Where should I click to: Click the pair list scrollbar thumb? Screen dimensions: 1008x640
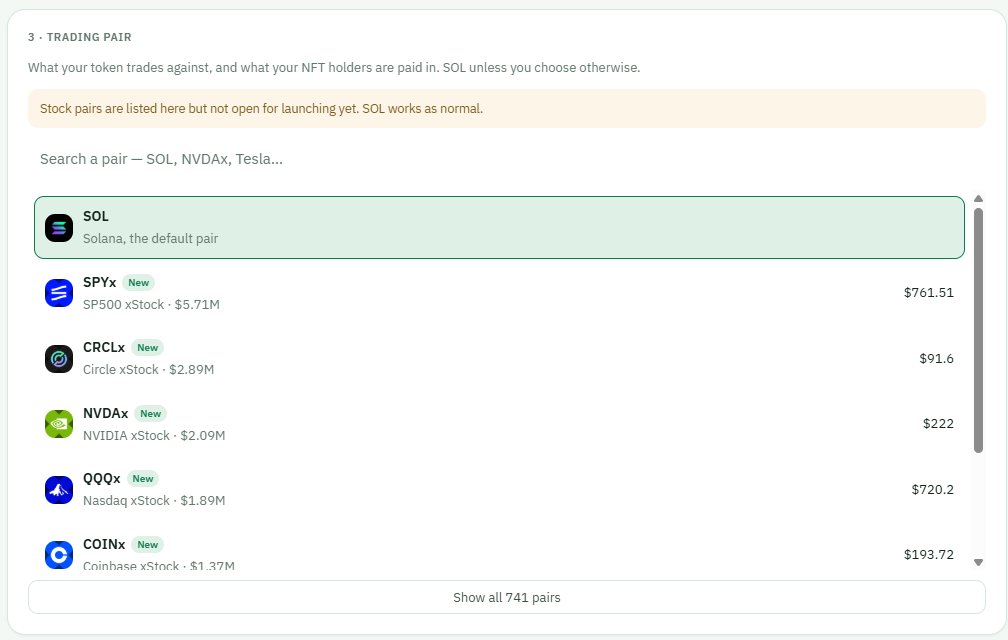[978, 330]
